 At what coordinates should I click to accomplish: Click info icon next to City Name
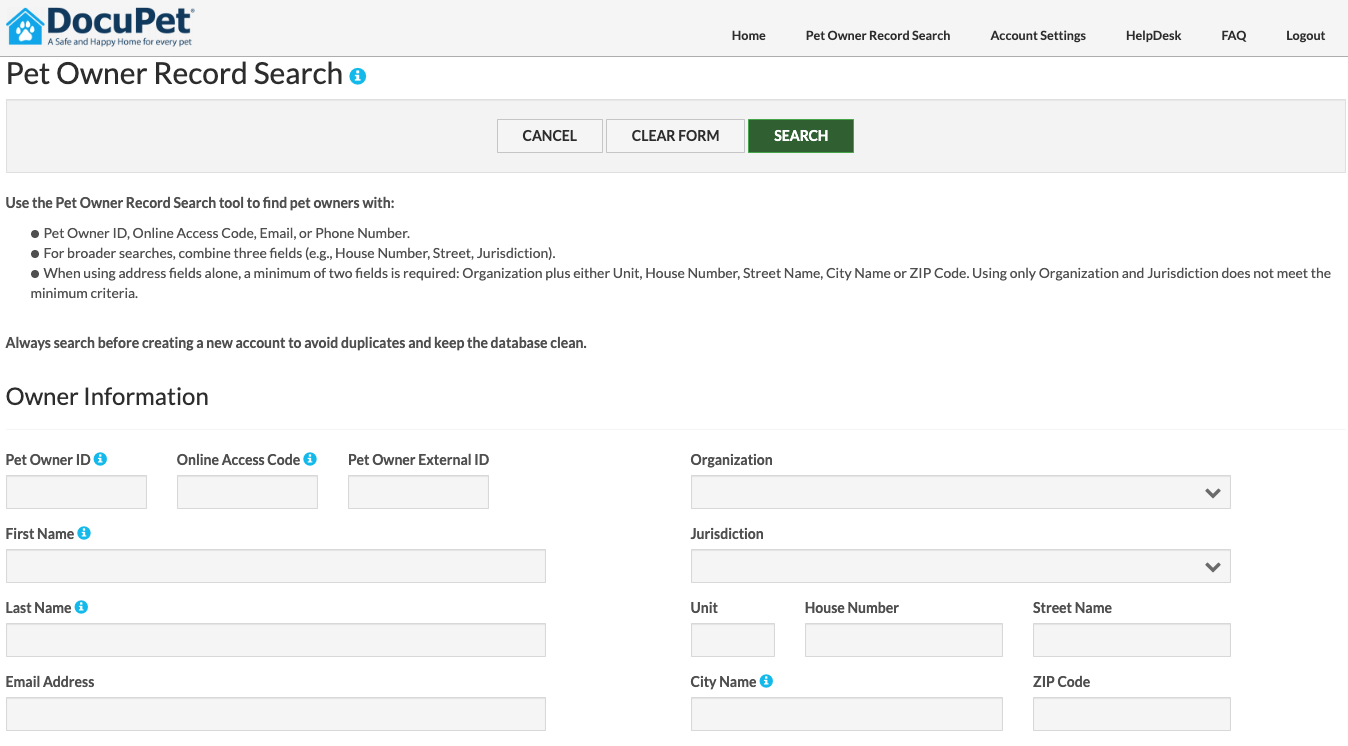pos(766,681)
